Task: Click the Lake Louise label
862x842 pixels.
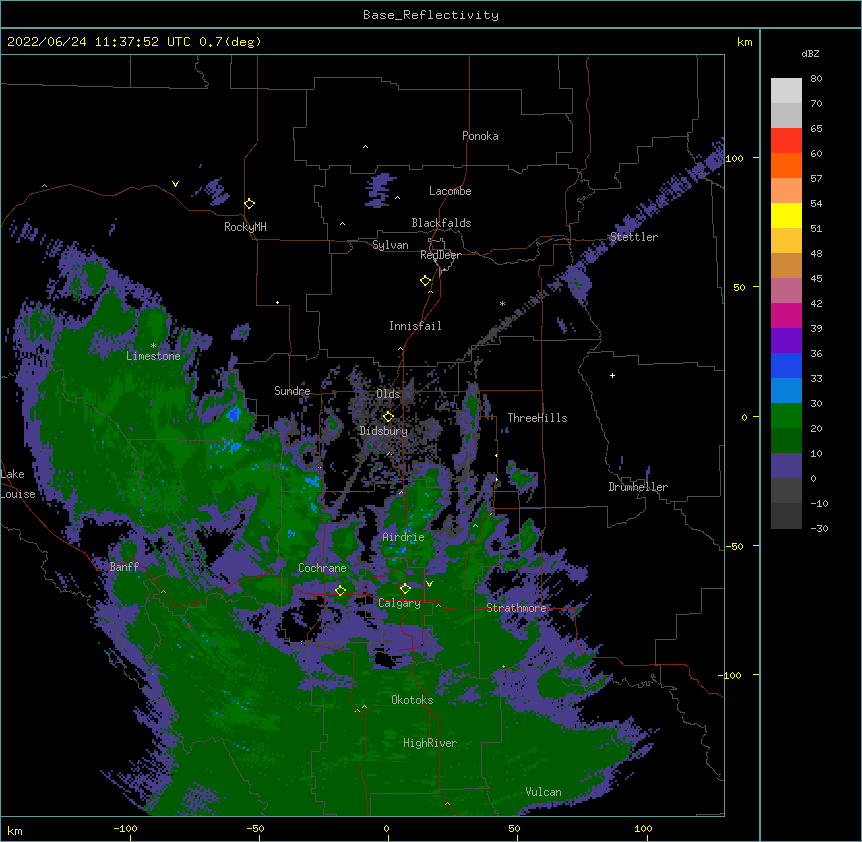Action: tap(17, 484)
